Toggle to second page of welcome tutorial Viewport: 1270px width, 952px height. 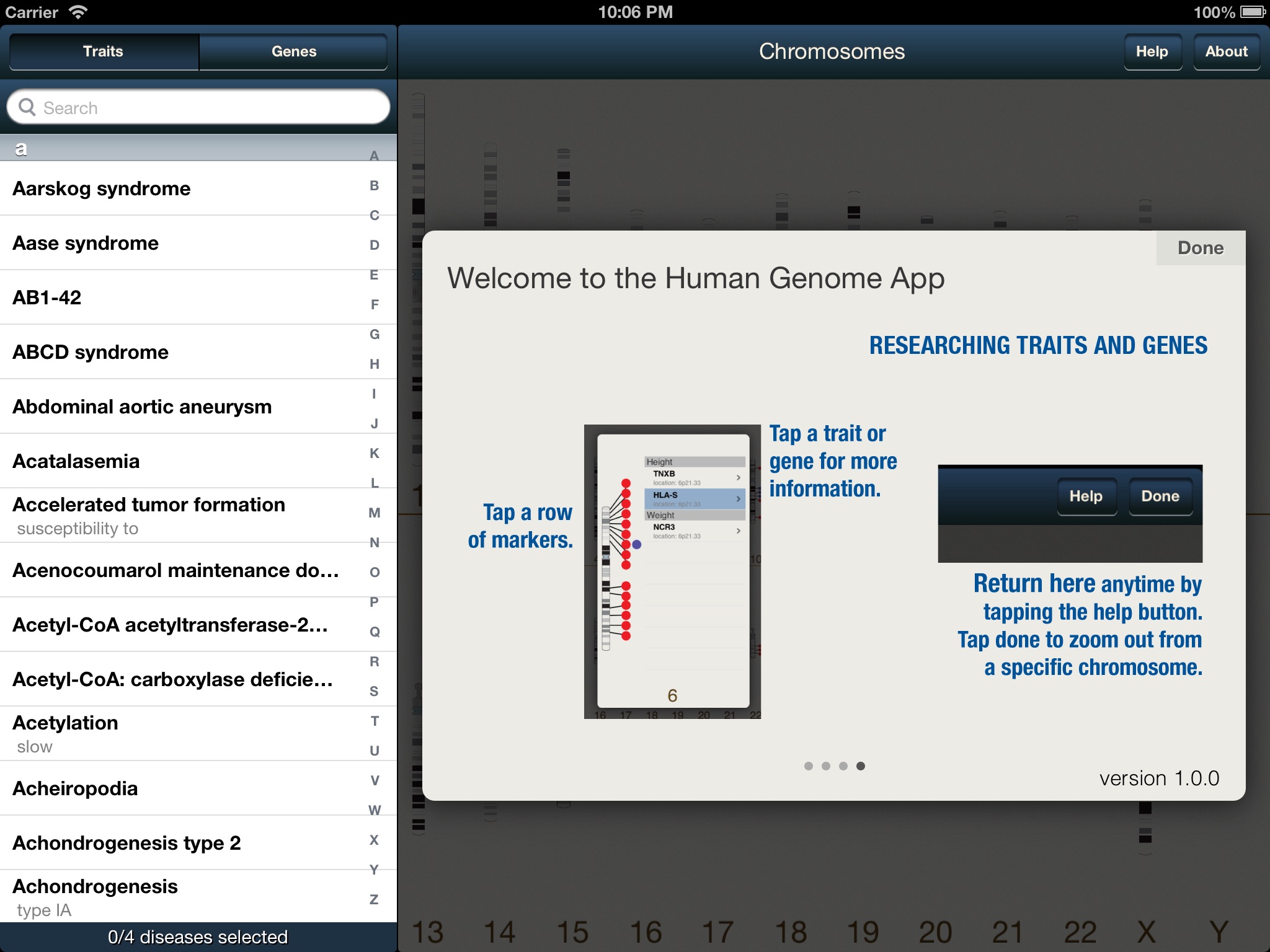[825, 769]
